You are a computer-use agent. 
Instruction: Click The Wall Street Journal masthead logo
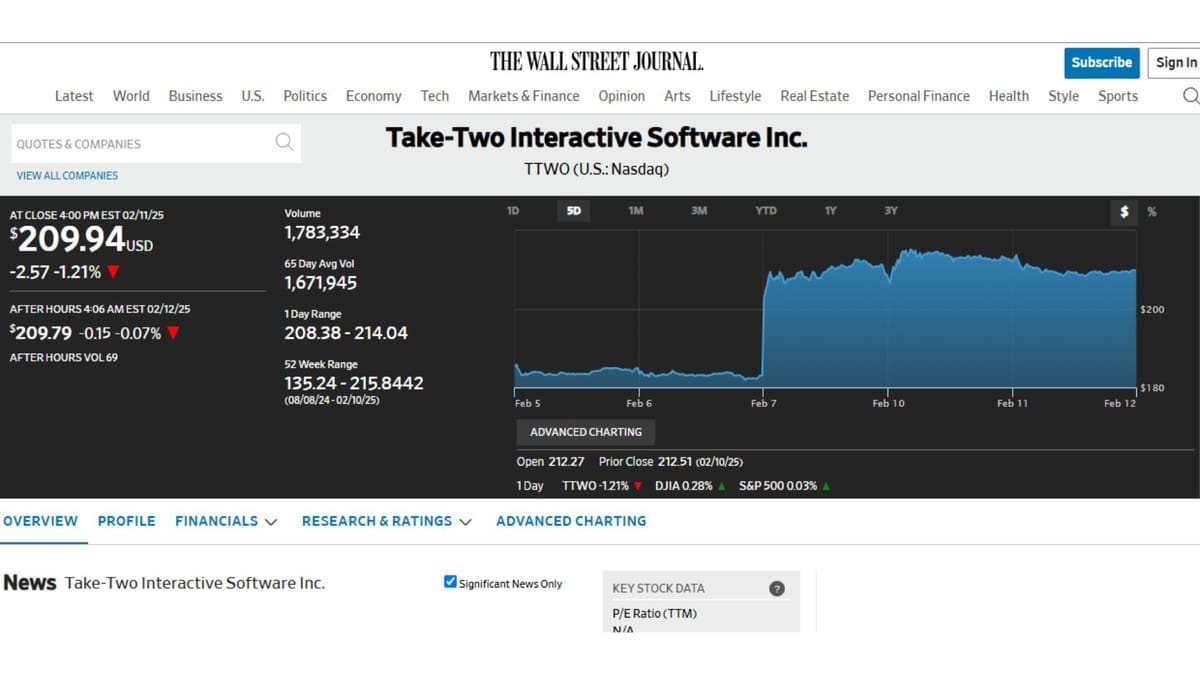click(596, 61)
